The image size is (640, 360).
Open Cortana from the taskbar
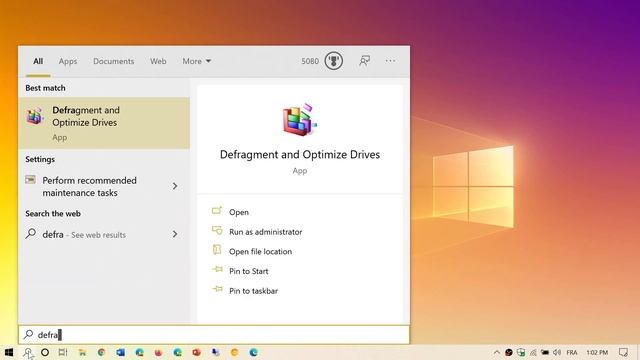[45, 352]
